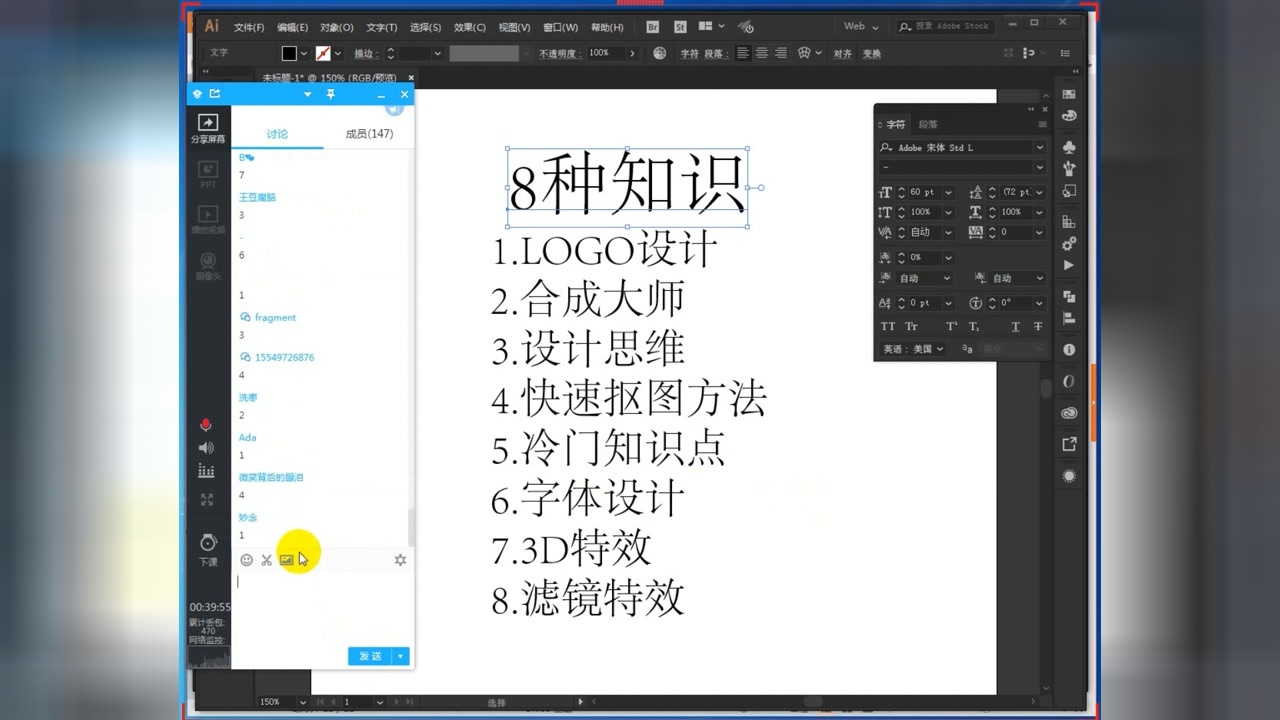Image resolution: width=1280 pixels, height=720 pixels.
Task: Click the Adobe Stock search field
Action: pyautogui.click(x=946, y=26)
